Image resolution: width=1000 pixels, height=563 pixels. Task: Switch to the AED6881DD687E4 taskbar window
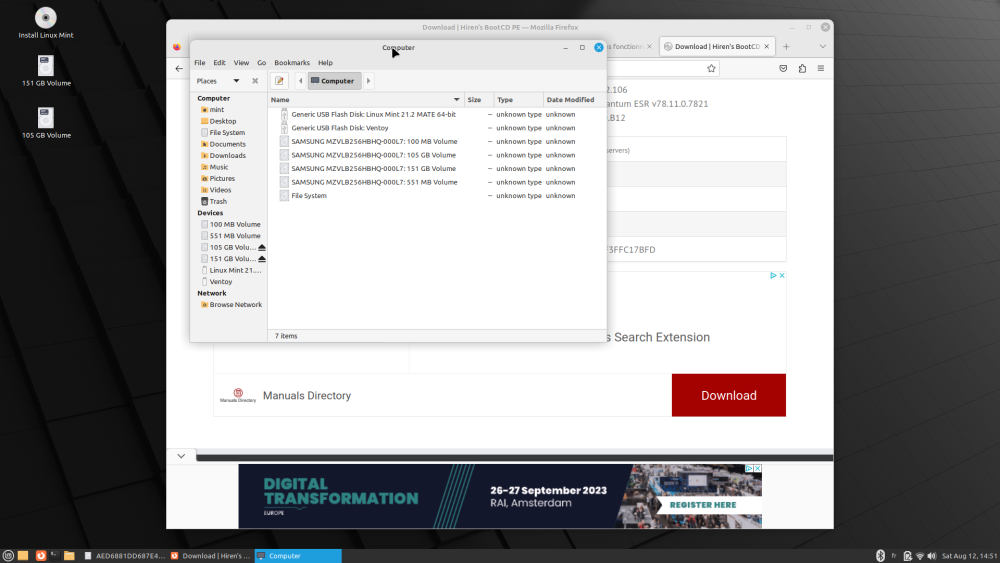pyautogui.click(x=124, y=556)
